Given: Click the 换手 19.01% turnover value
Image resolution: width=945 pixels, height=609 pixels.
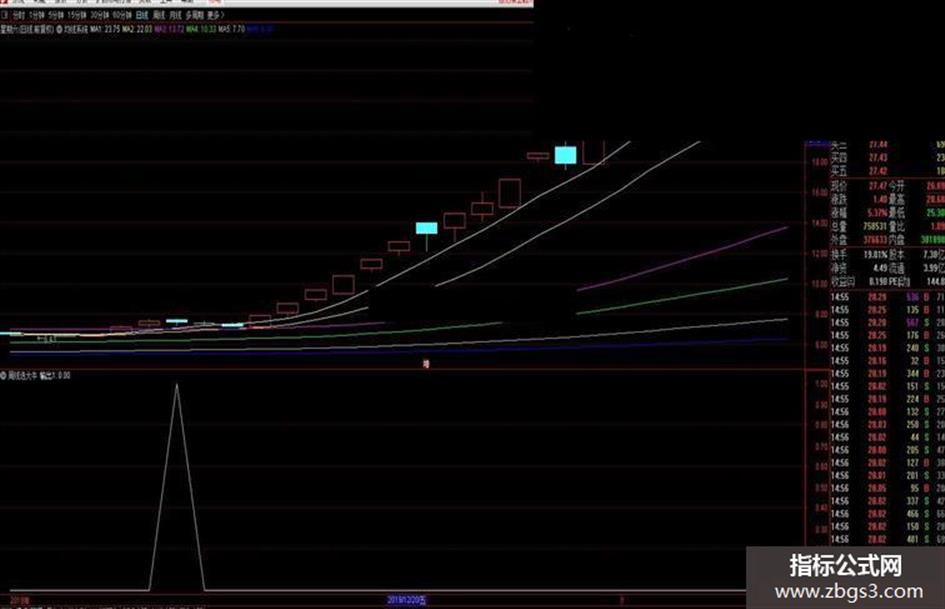Looking at the screenshot, I should pos(876,254).
